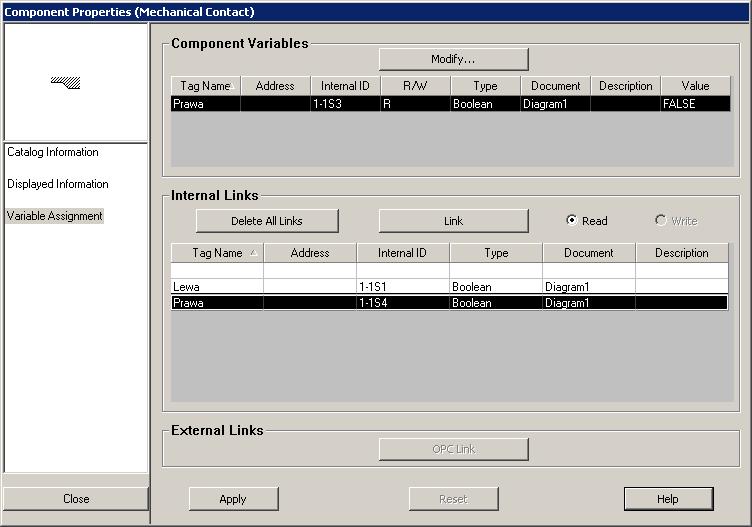This screenshot has height=527, width=752.
Task: Click the Document header in Component Variables
Action: pos(555,86)
